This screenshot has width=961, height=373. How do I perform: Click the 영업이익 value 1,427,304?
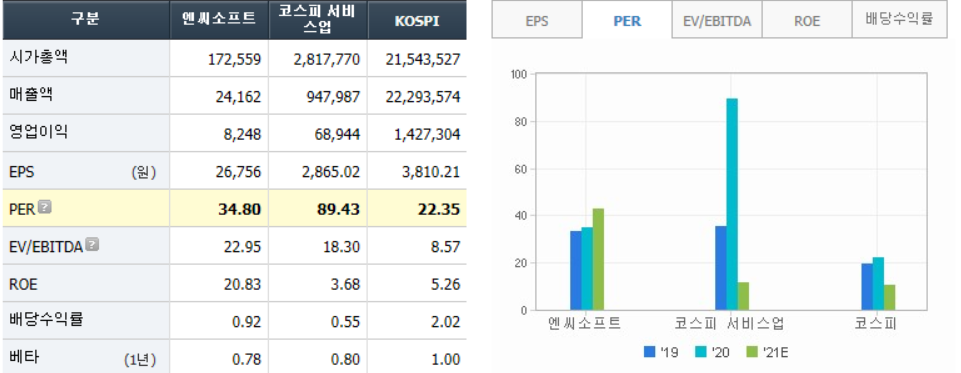[x=428, y=135]
